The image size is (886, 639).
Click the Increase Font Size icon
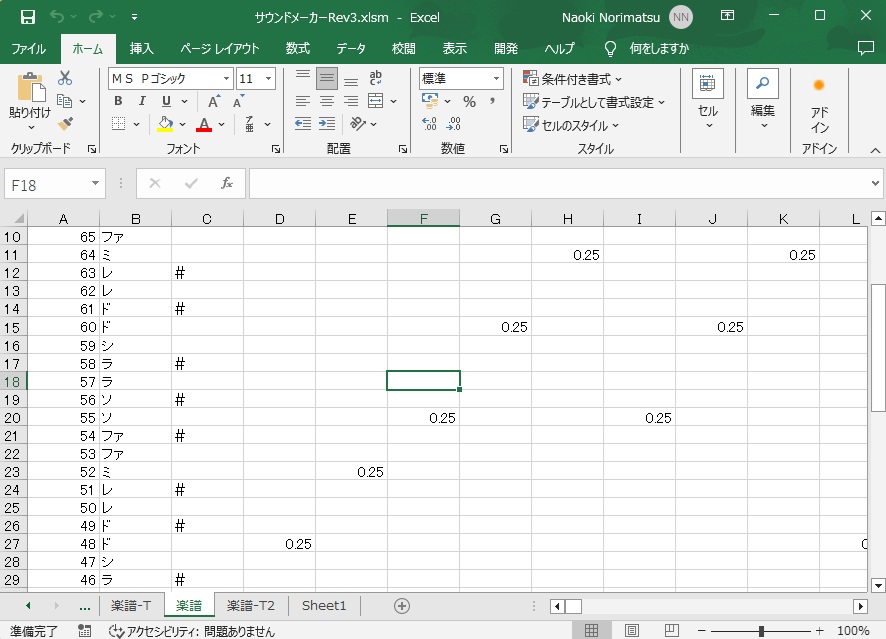pos(214,101)
